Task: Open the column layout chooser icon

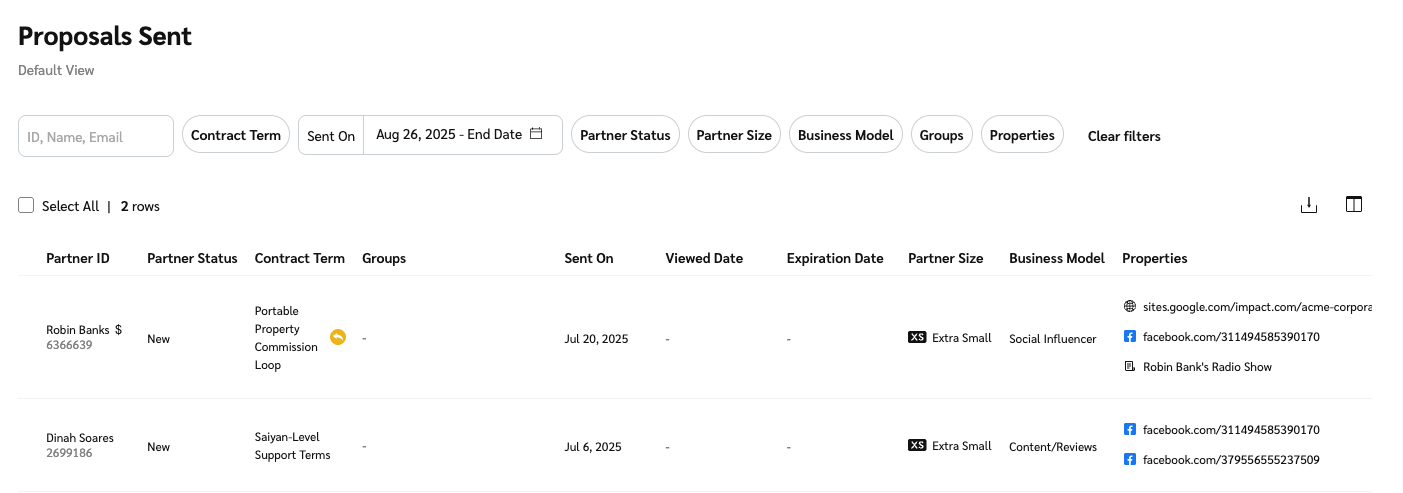Action: click(x=1353, y=205)
